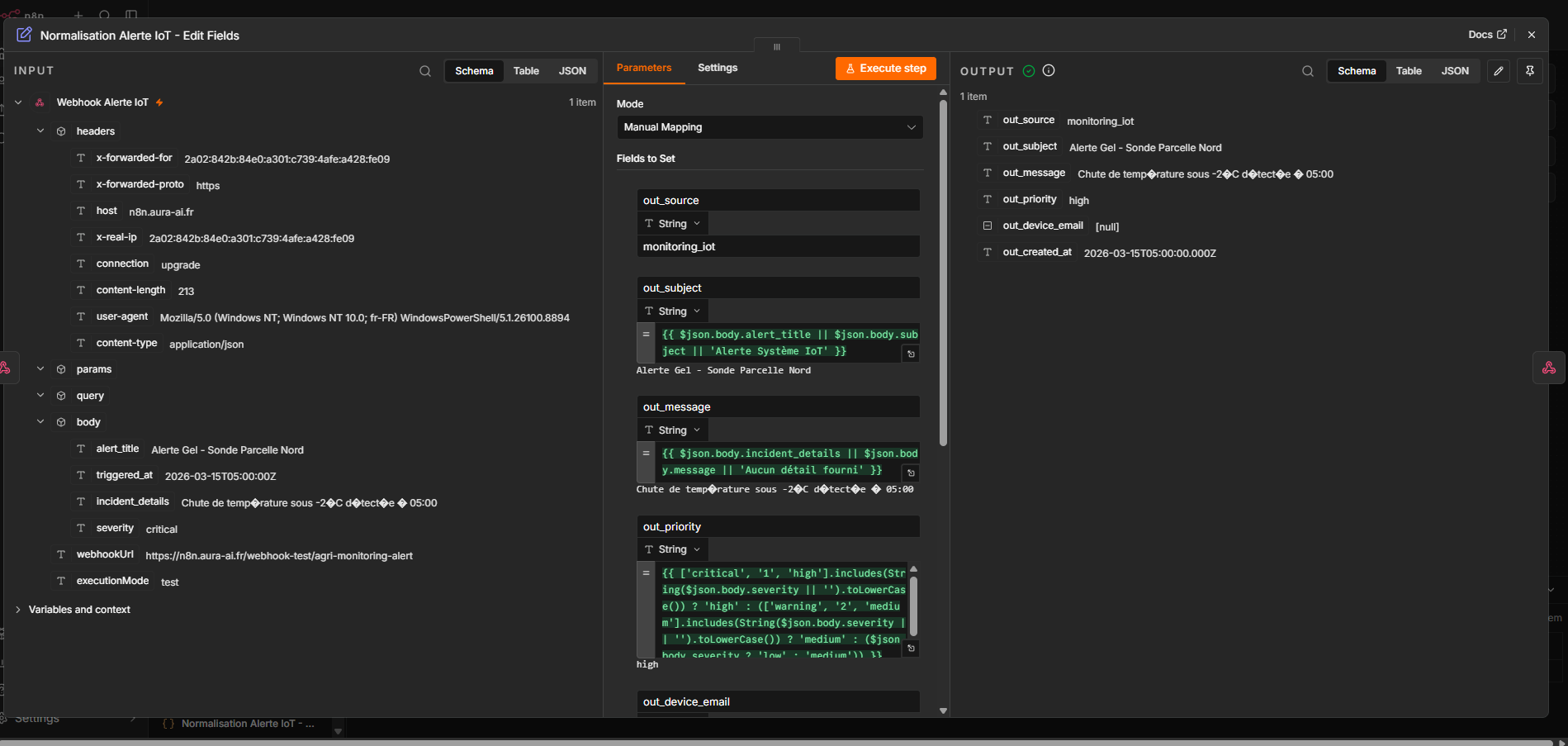Click the Webhook Alerte IoT node icon

[40, 102]
